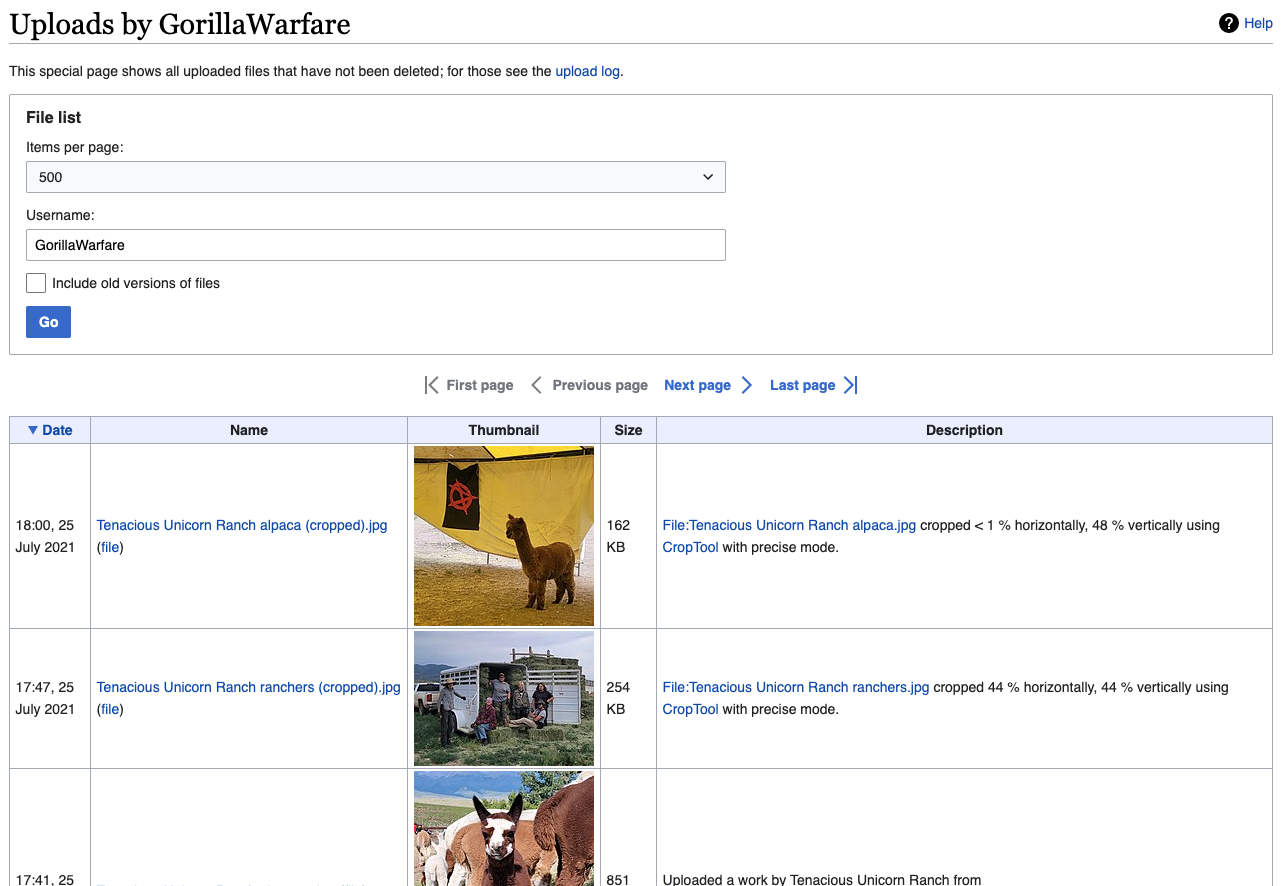The width and height of the screenshot is (1284, 886).
Task: Open the upload log link
Action: pyautogui.click(x=588, y=71)
